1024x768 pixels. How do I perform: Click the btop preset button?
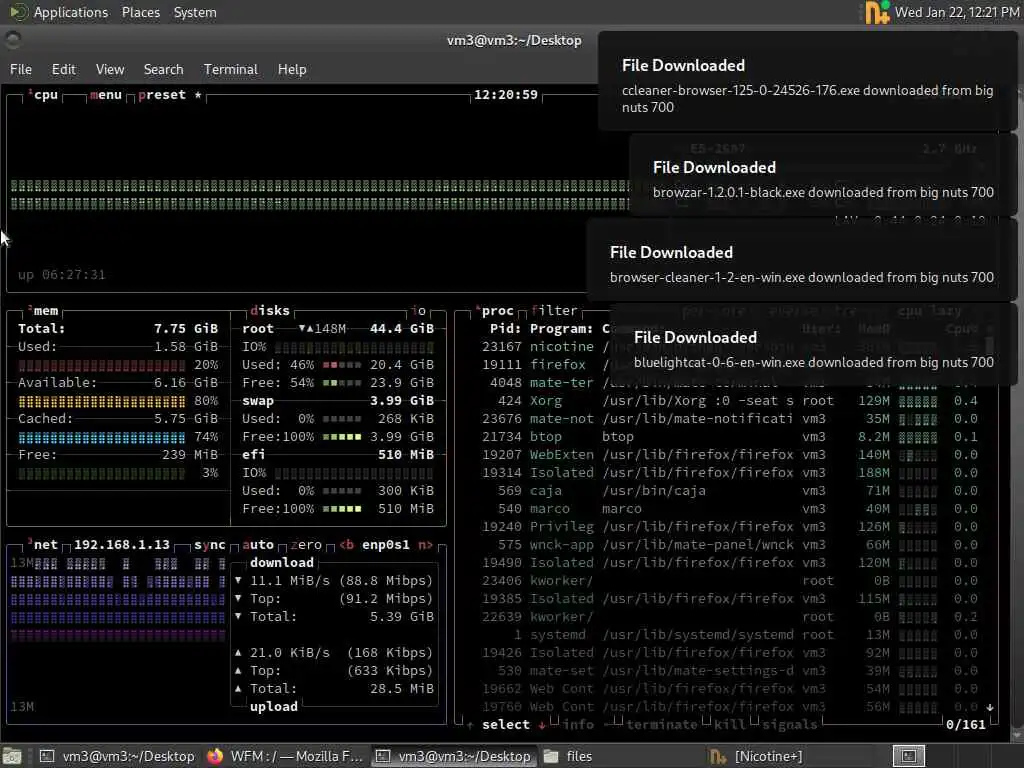point(162,95)
